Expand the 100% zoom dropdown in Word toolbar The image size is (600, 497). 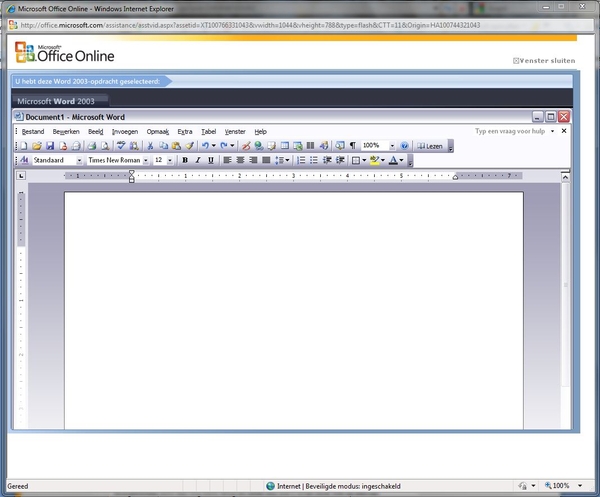click(392, 146)
